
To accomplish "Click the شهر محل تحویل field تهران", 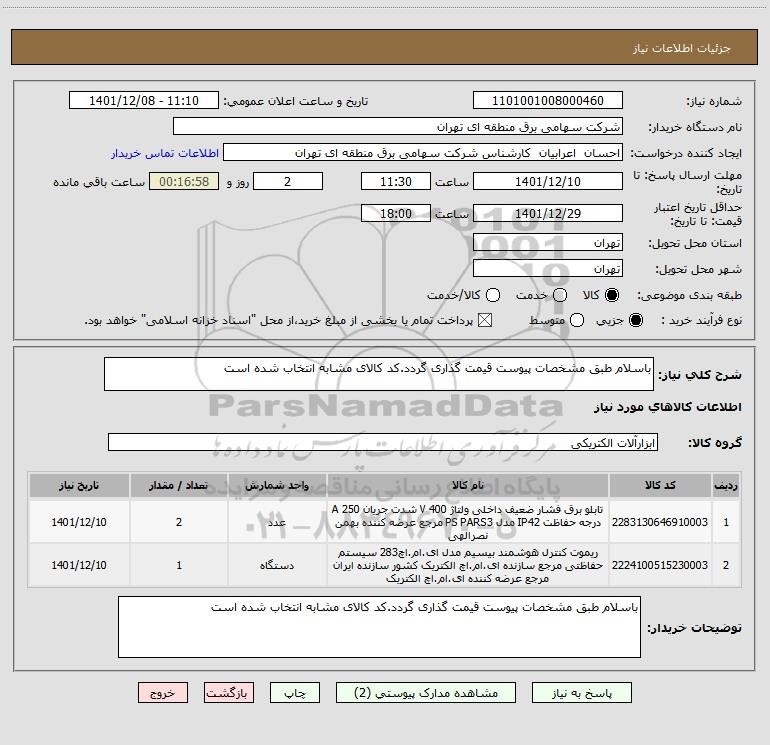I will tap(548, 268).
